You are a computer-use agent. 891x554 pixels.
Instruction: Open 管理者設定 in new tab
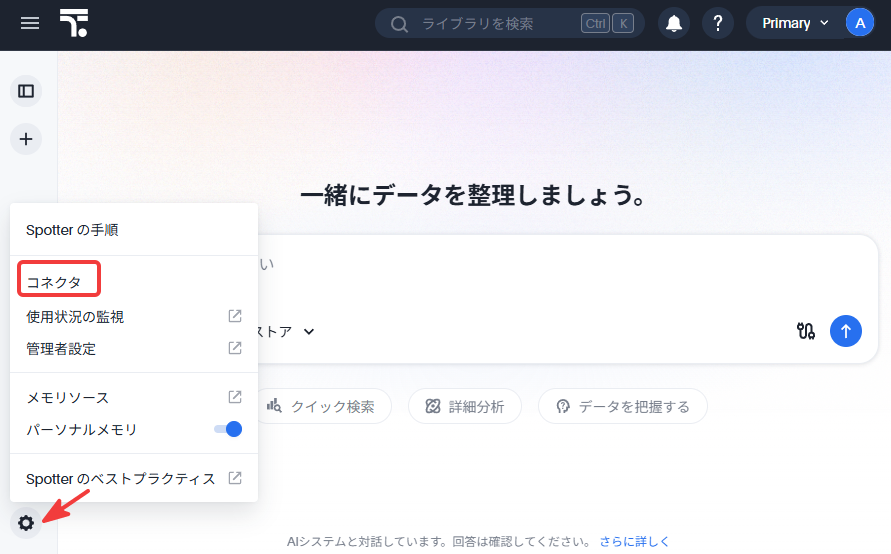pos(134,348)
